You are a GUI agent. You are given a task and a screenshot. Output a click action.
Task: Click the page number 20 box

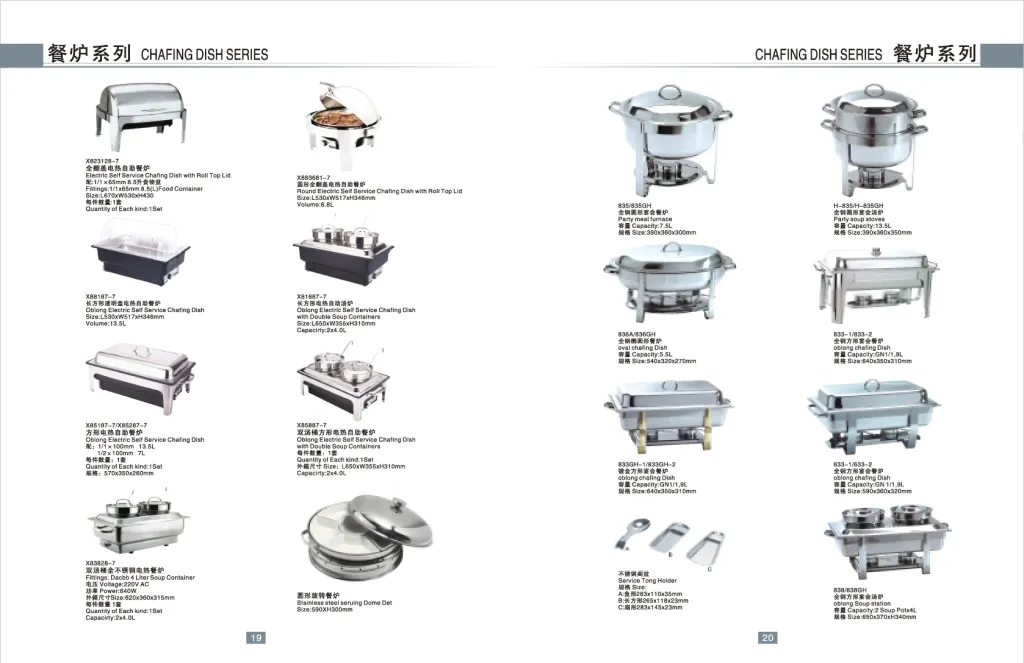pyautogui.click(x=768, y=637)
